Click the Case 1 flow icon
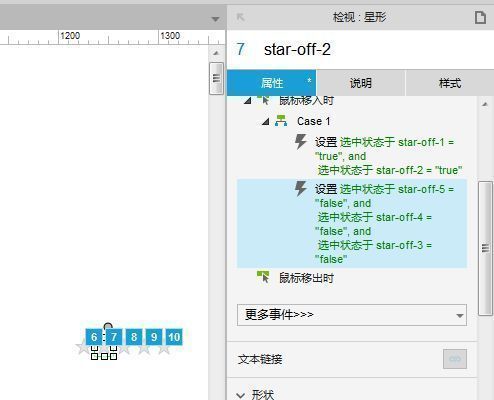The image size is (494, 400). [281, 121]
